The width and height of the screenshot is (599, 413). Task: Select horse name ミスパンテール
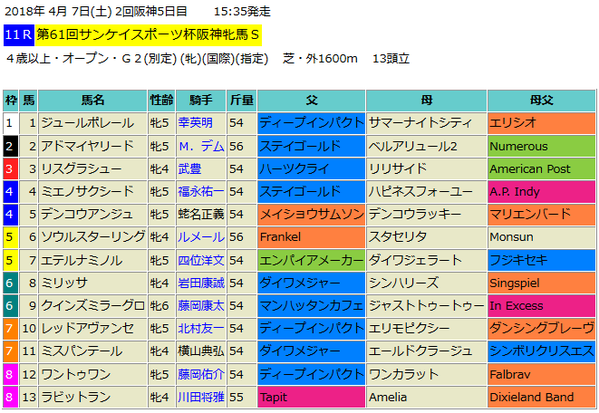point(82,351)
